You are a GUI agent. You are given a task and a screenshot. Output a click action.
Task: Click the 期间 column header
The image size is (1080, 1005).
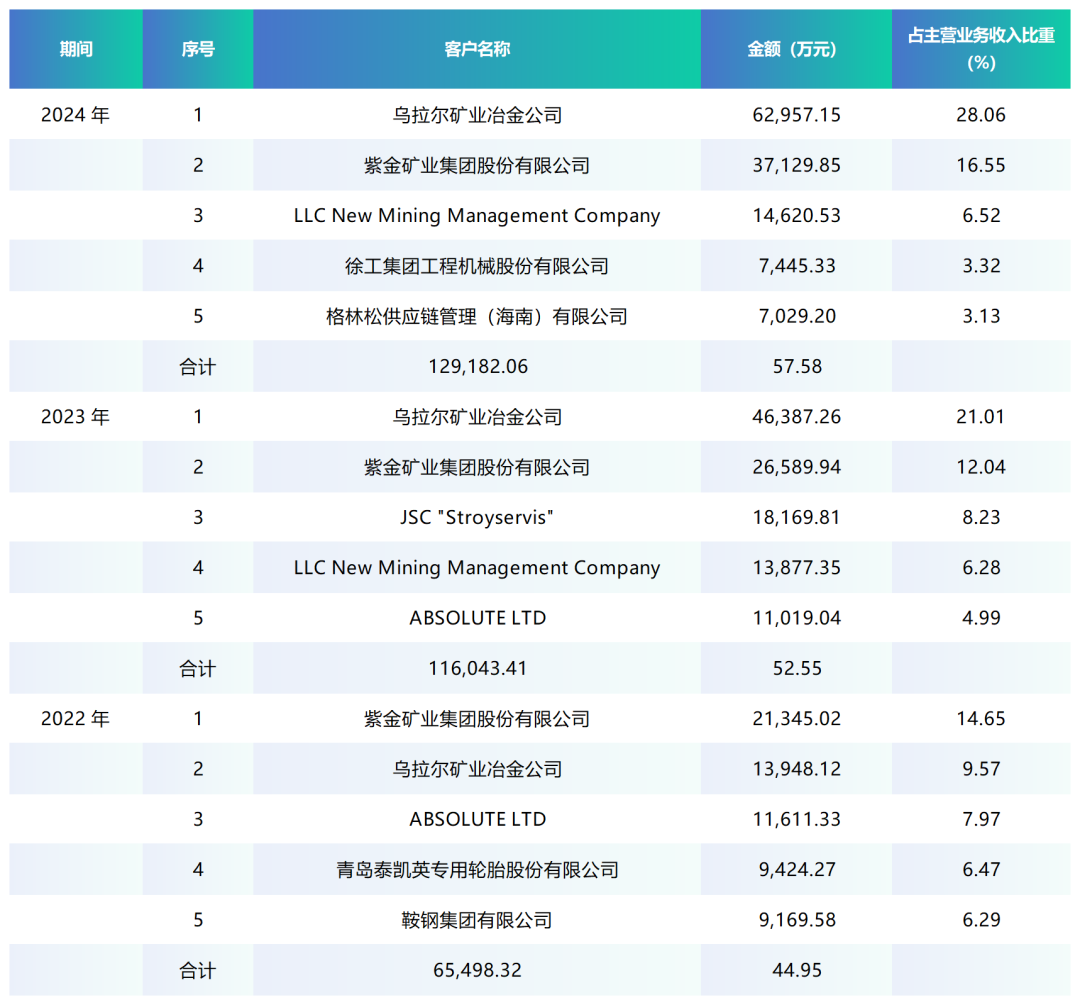[x=76, y=49]
